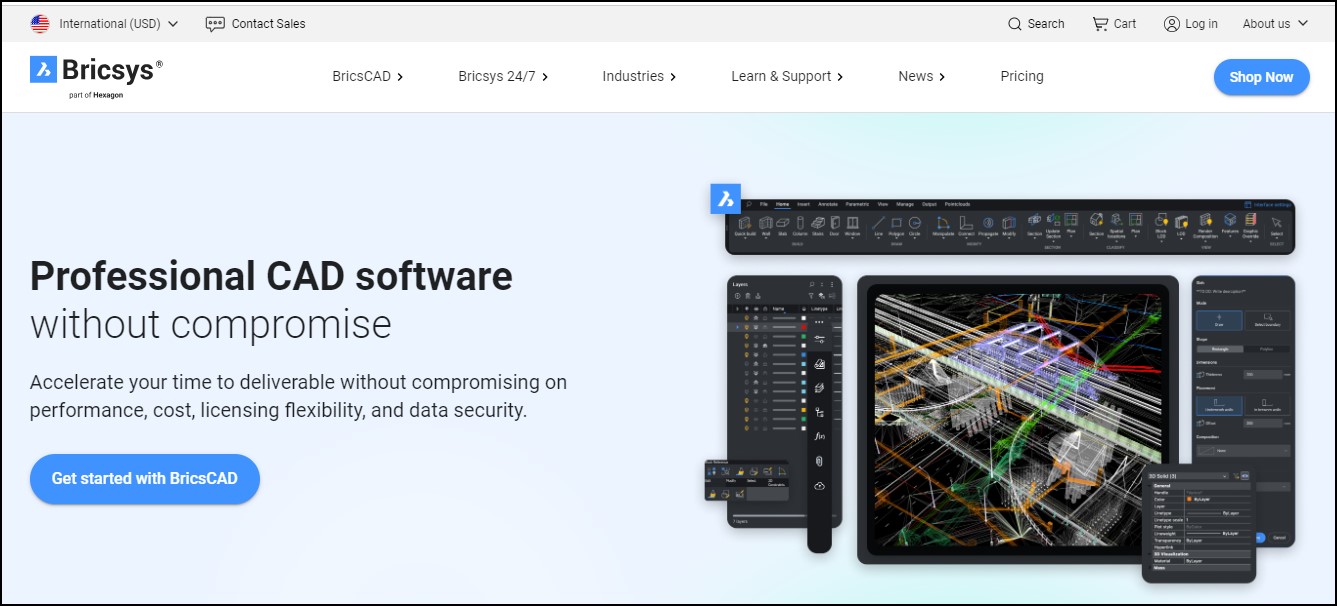Click the fx function icon in the hero image strip

tap(819, 436)
